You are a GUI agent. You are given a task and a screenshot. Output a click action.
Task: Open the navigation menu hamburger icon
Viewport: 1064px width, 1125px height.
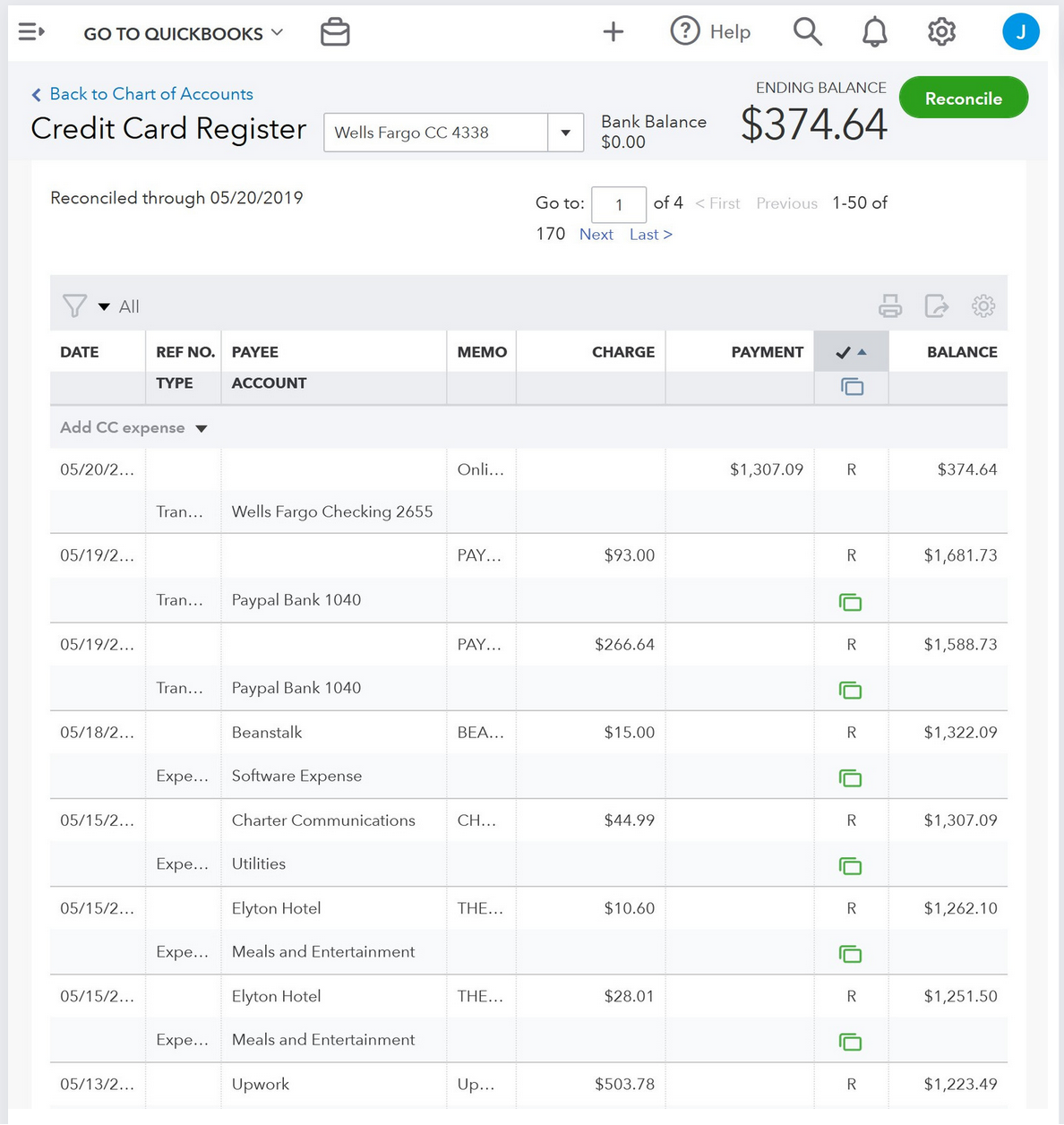31,32
